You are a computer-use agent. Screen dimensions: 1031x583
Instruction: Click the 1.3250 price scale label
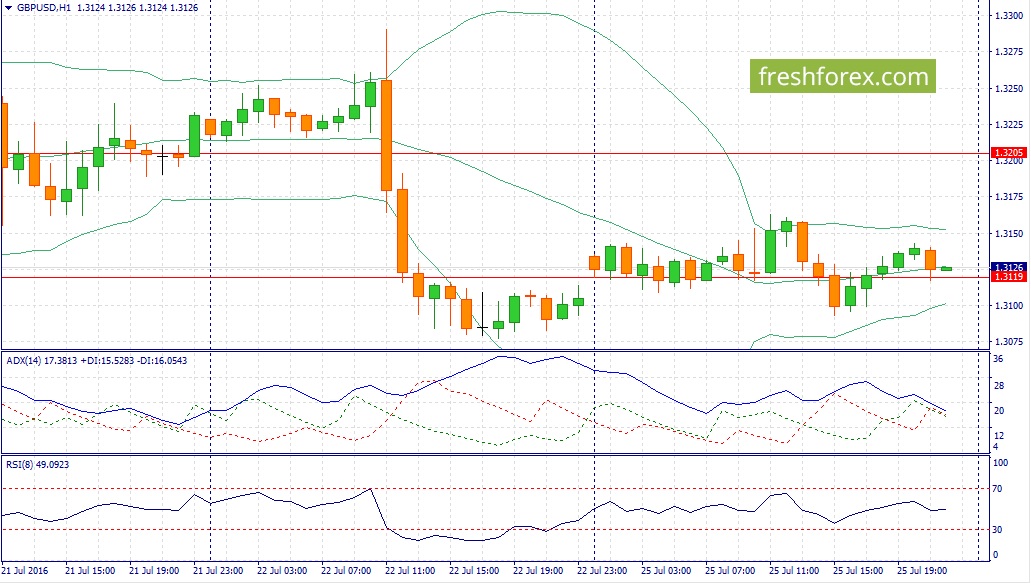[x=1009, y=89]
